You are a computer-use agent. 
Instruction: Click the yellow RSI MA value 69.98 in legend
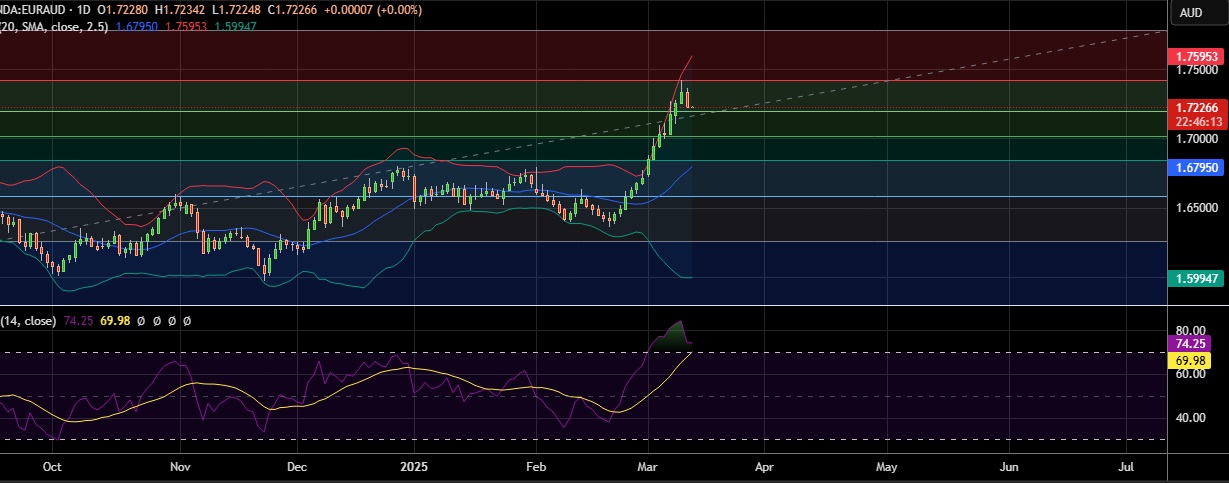(x=114, y=321)
